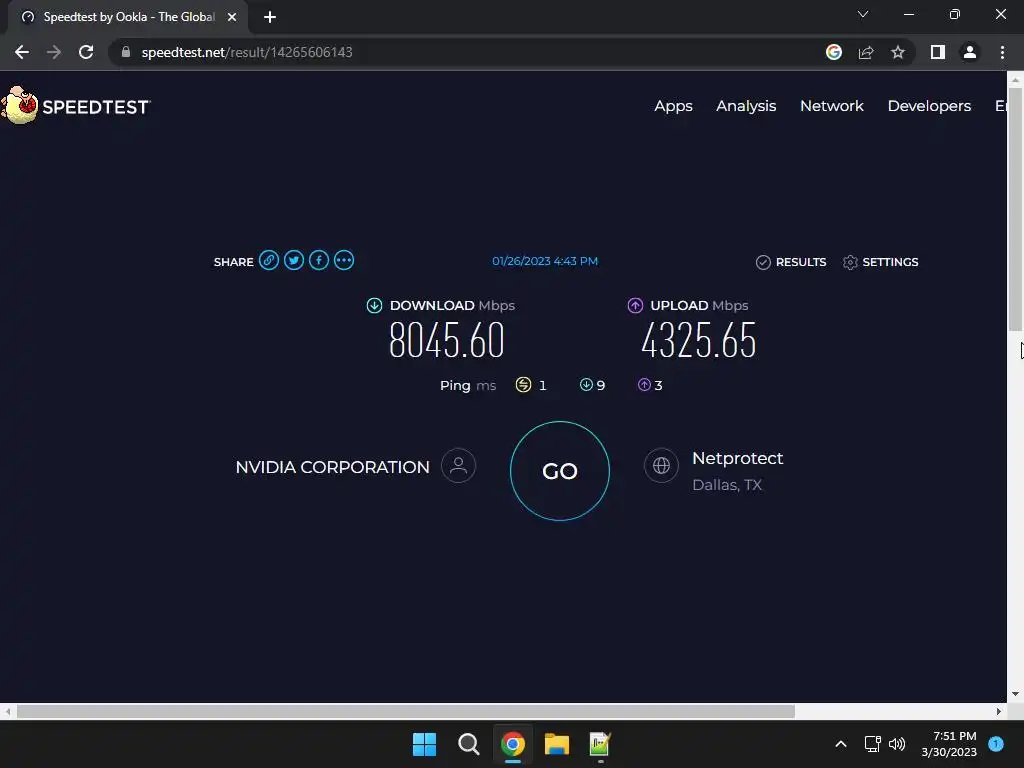Viewport: 1024px width, 768px height.
Task: Click the Results checkmark icon
Action: (x=763, y=263)
